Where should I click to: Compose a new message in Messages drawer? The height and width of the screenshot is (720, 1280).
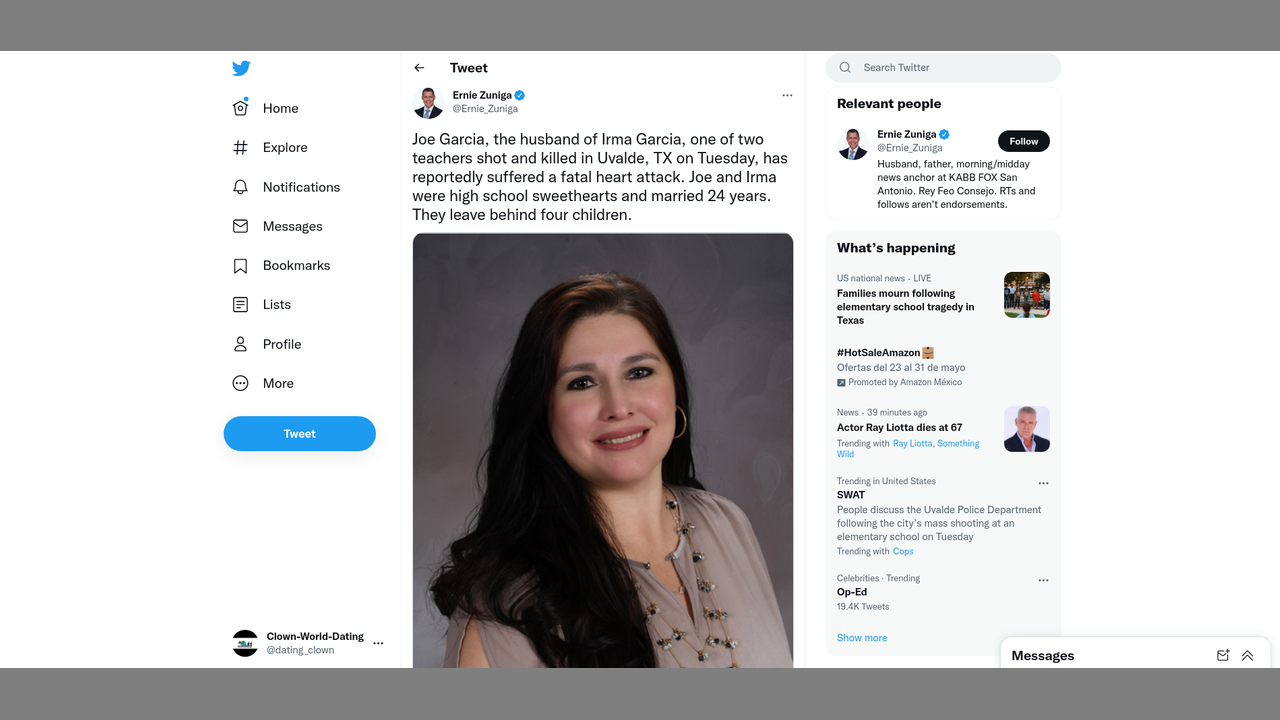(x=1222, y=656)
